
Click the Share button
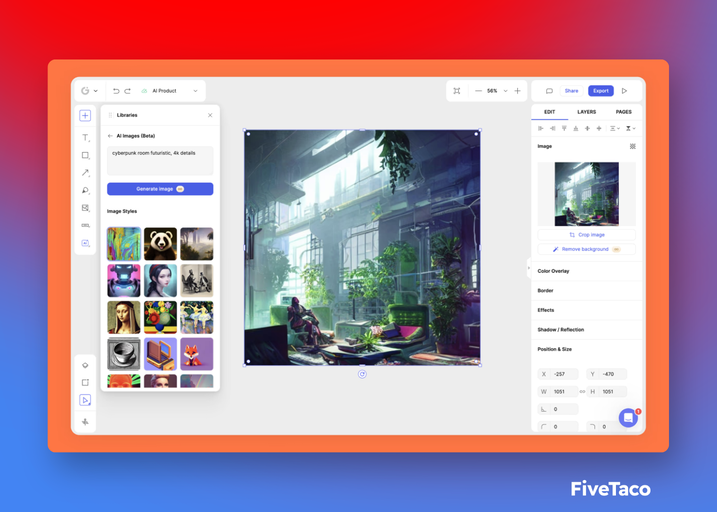[572, 91]
